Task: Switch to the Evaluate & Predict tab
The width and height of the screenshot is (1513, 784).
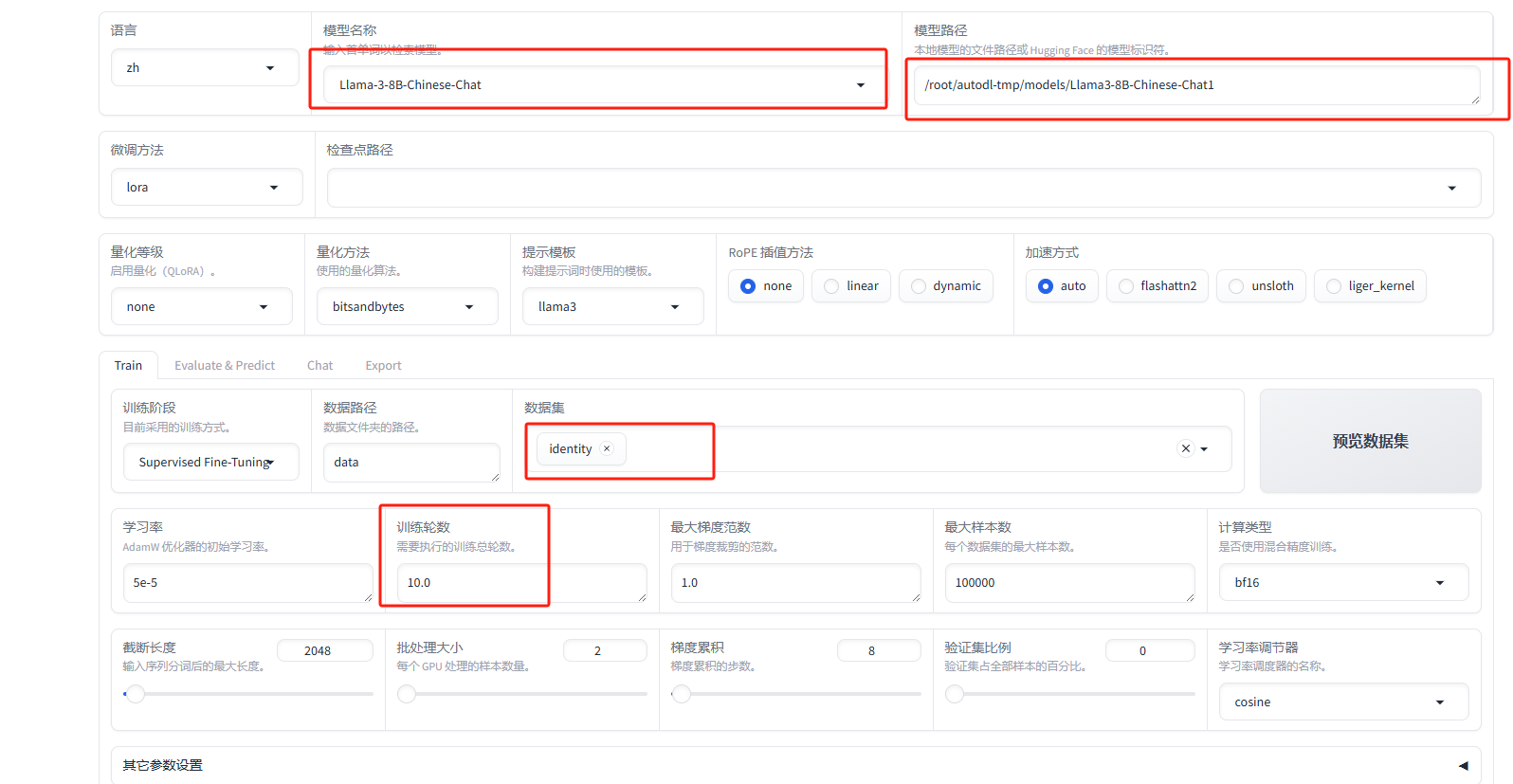Action: pos(225,366)
